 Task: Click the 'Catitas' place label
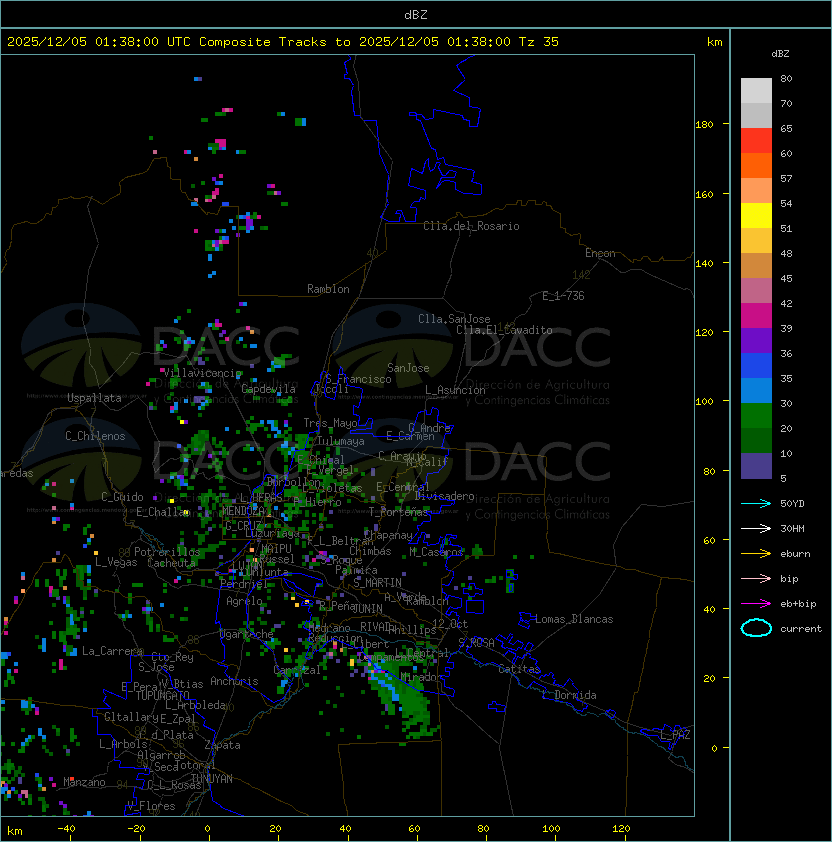(519, 669)
